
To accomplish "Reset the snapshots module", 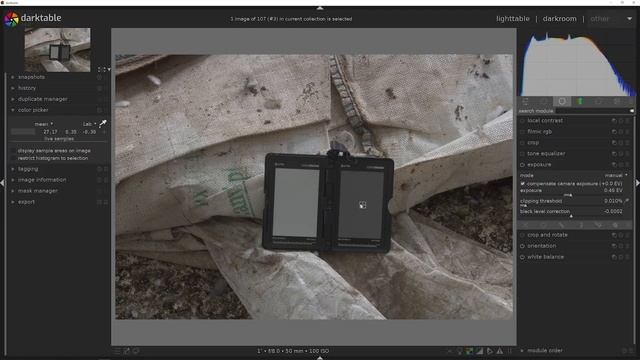I will pos(99,77).
